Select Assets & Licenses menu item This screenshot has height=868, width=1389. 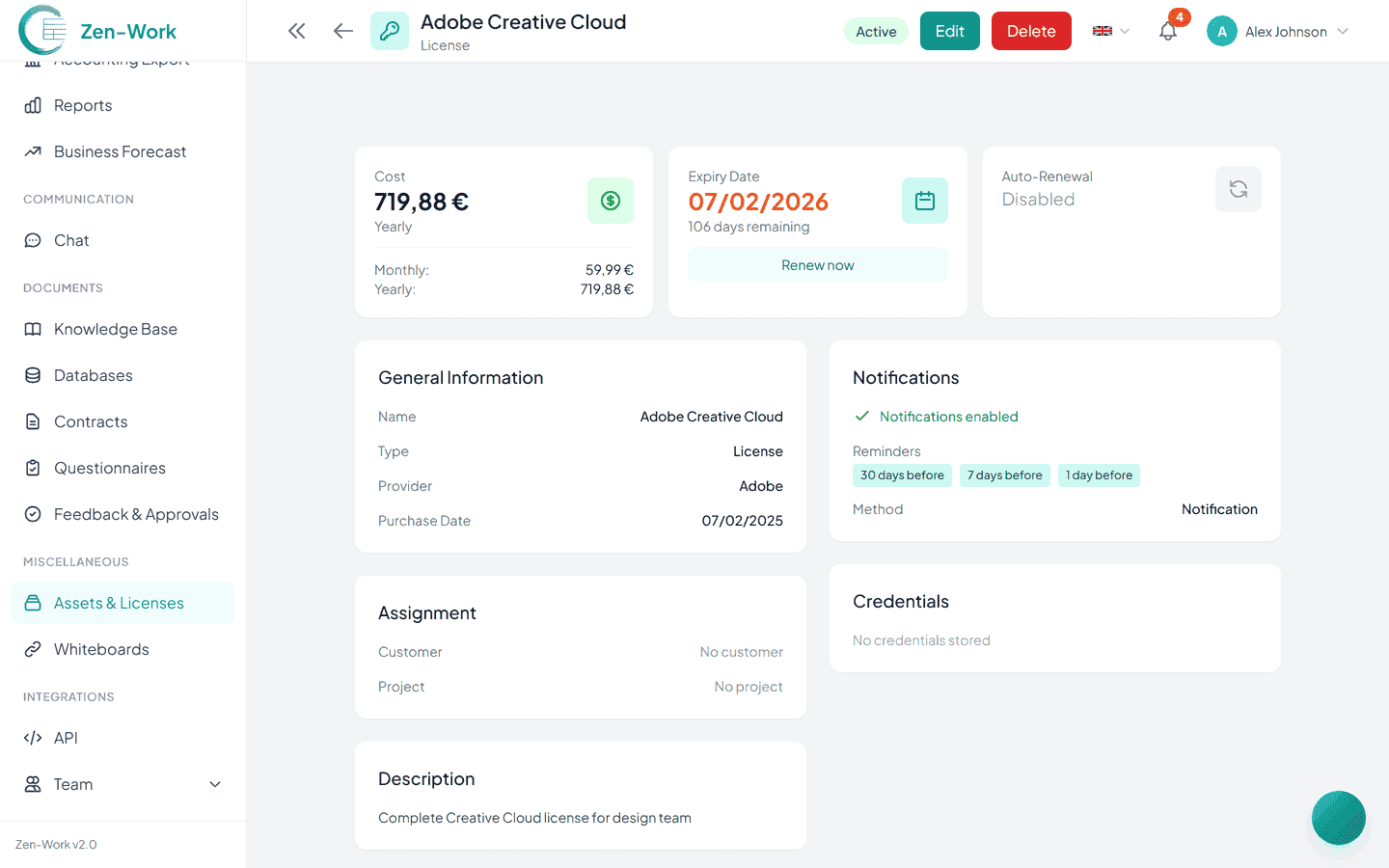(x=123, y=603)
